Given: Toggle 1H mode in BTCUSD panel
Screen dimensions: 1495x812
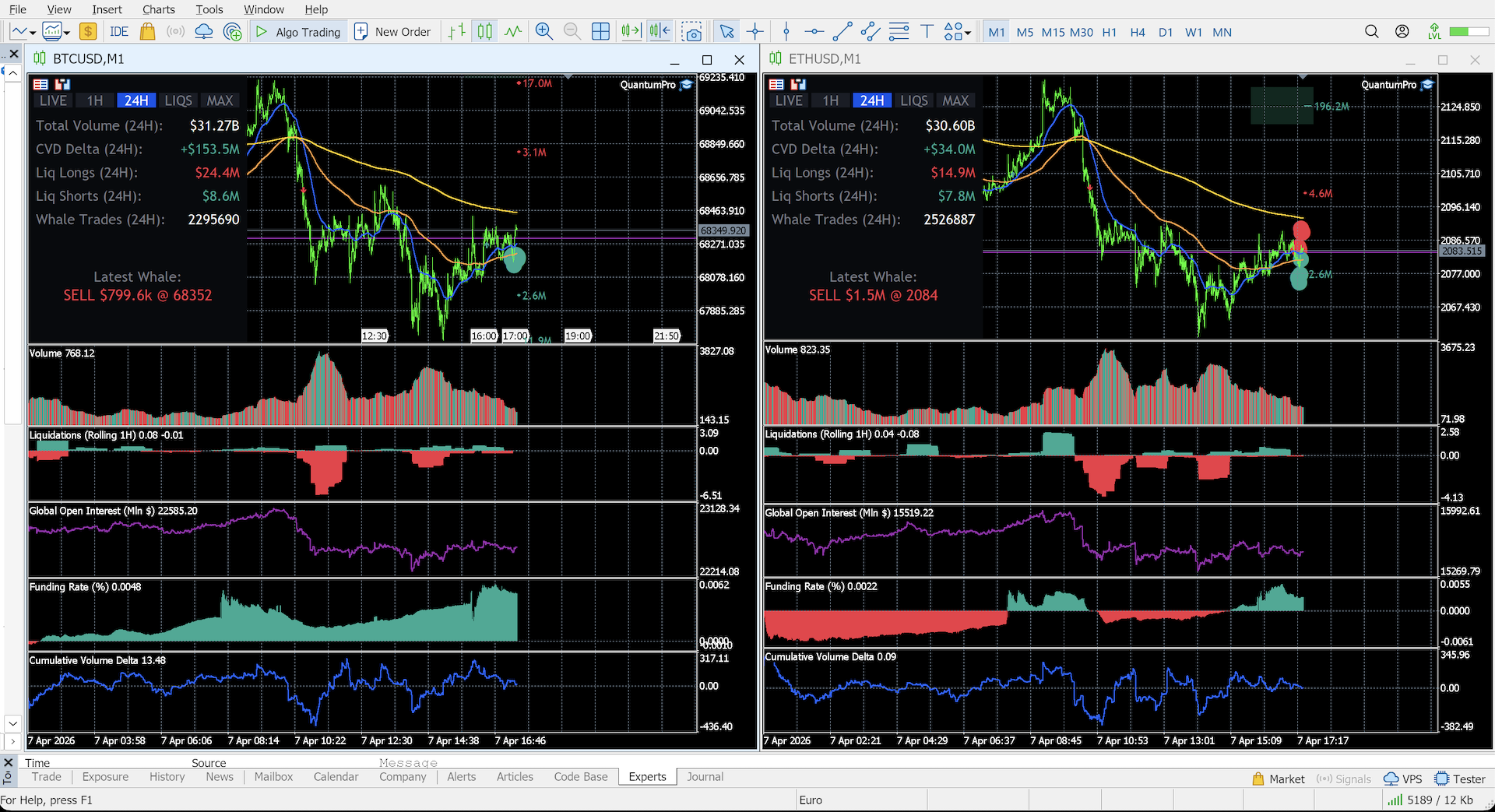Looking at the screenshot, I should coord(95,100).
